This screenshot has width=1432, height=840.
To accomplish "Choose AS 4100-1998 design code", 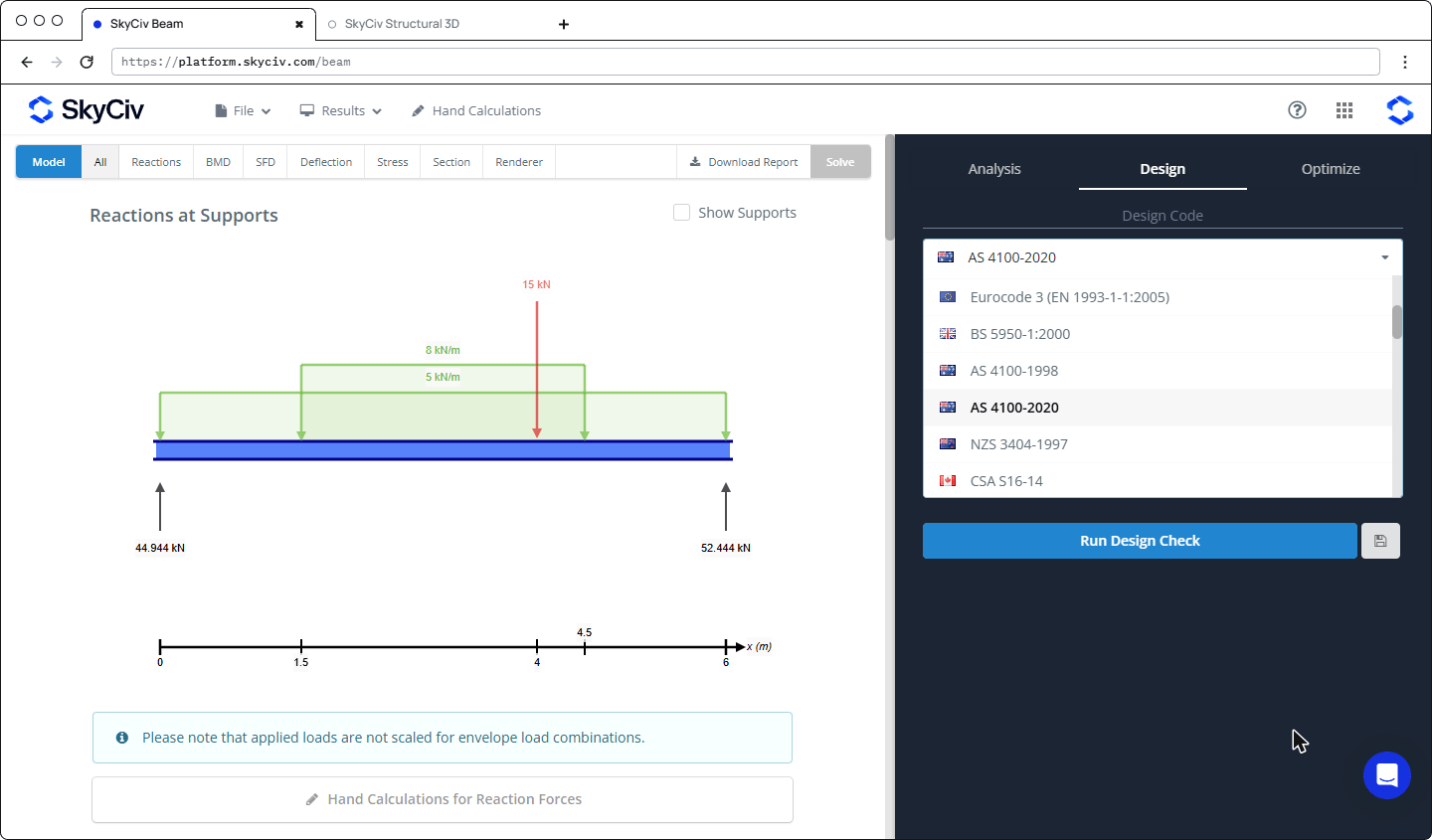I will coord(1158,371).
